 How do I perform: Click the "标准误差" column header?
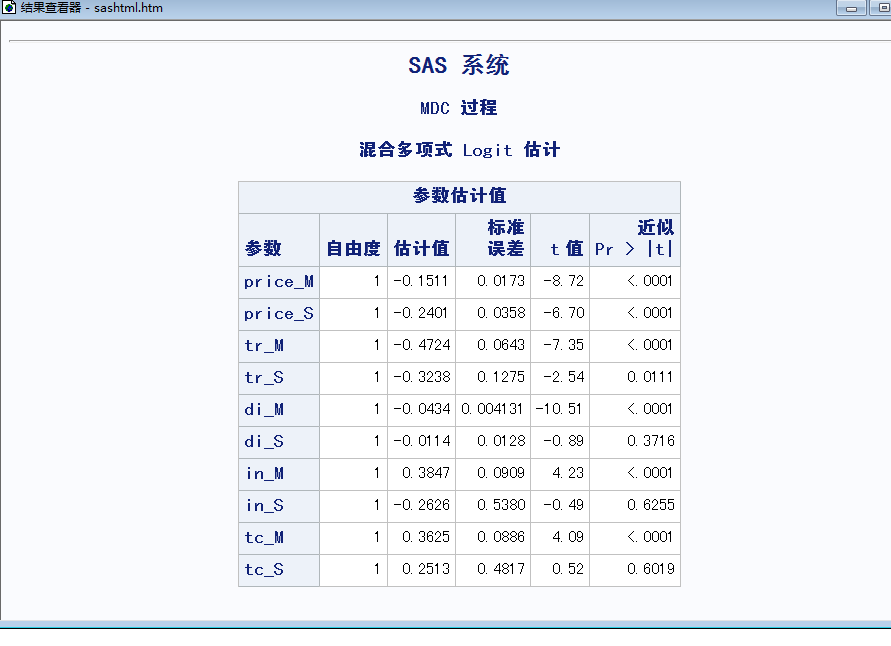pyautogui.click(x=506, y=237)
